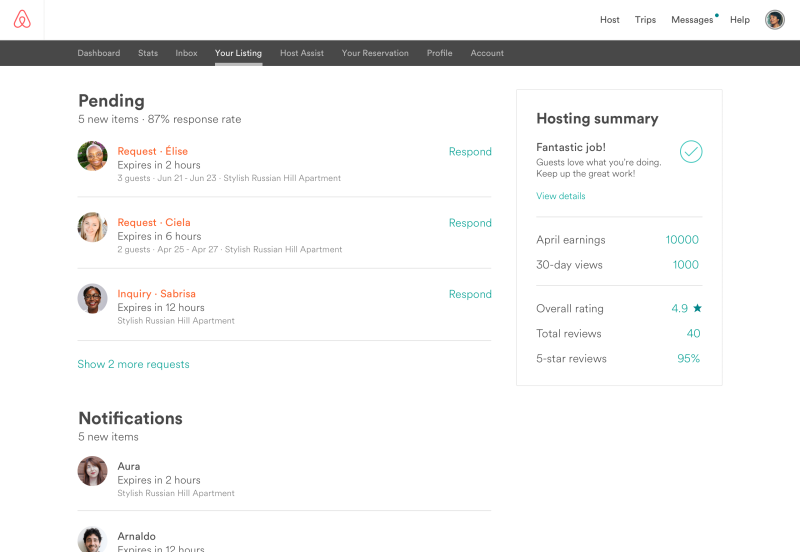Switch to the Inbox tab
Screen dimensions: 800x552
coord(186,53)
